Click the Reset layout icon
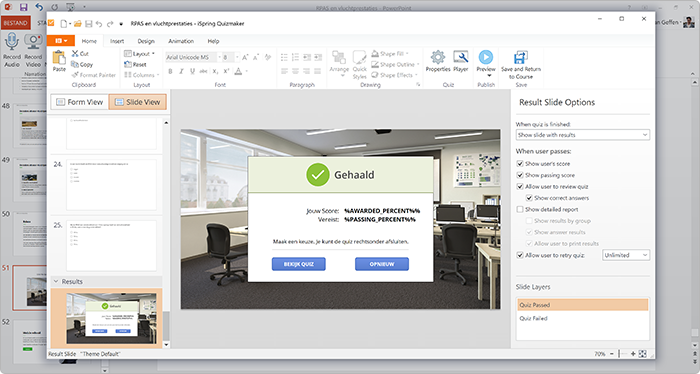 pyautogui.click(x=128, y=64)
